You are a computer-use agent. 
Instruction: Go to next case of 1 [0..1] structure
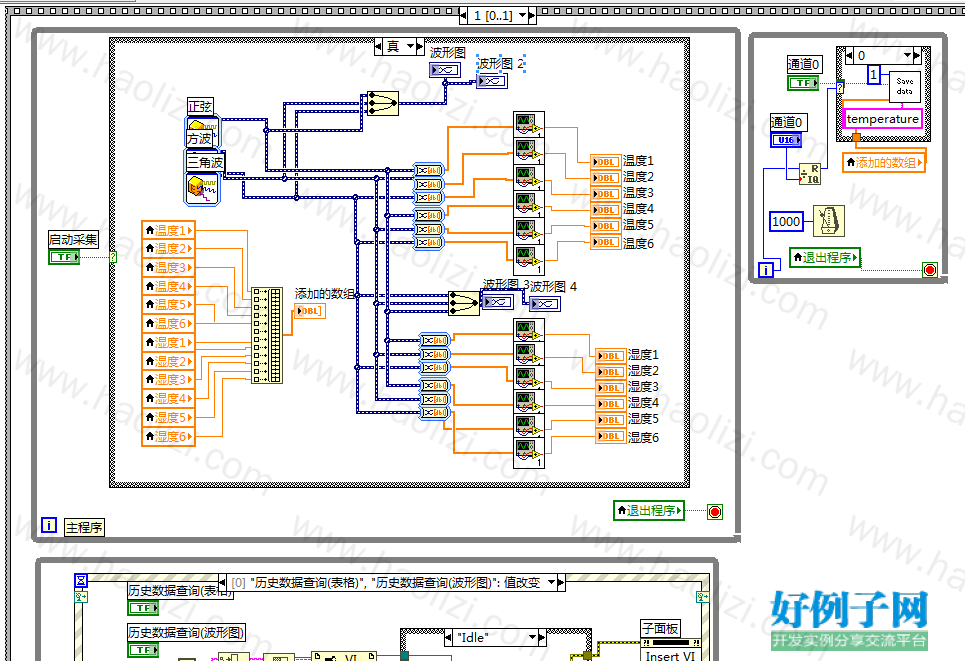pos(532,15)
